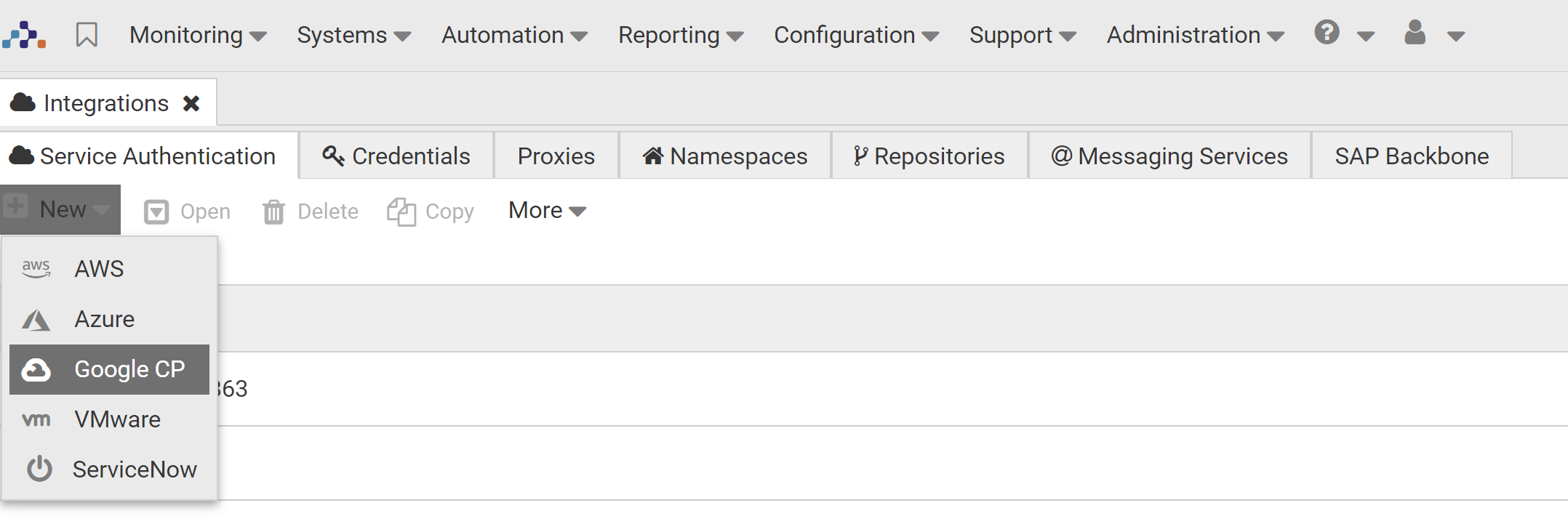Screen dimensions: 1568x524
Task: Select Google CP from the New menu
Action: tap(128, 369)
